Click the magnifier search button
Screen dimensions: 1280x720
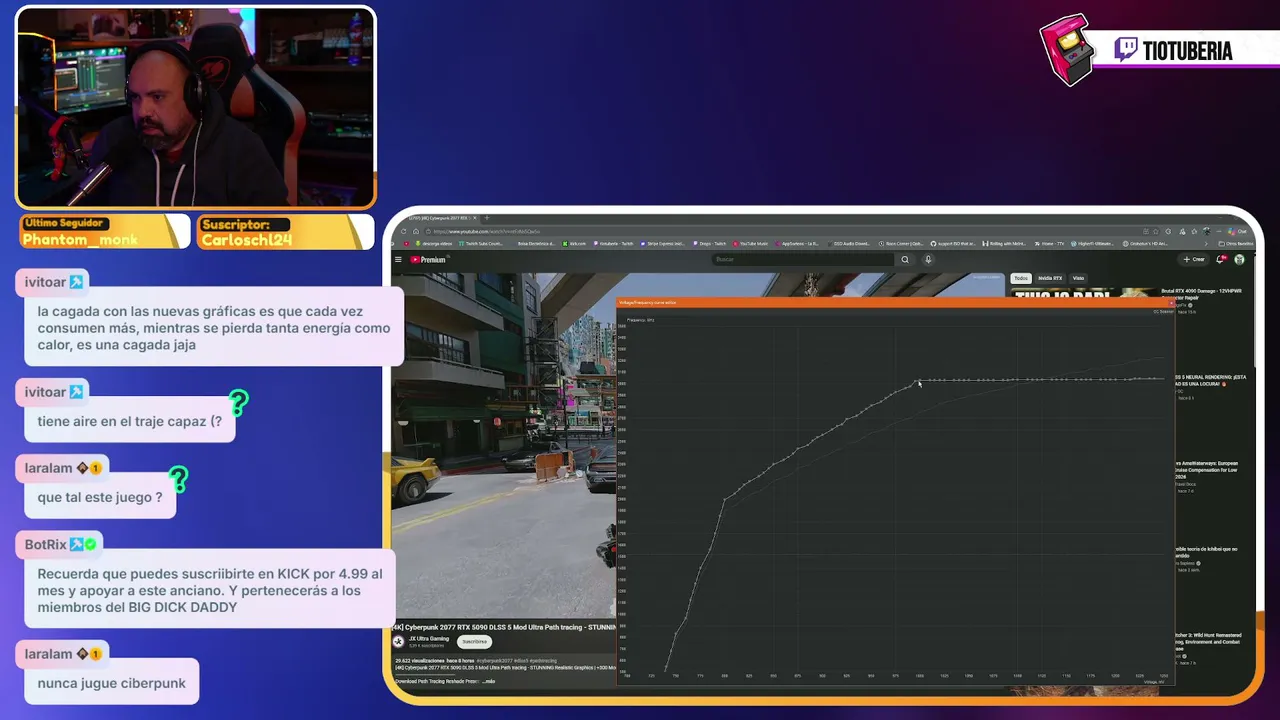coord(905,260)
